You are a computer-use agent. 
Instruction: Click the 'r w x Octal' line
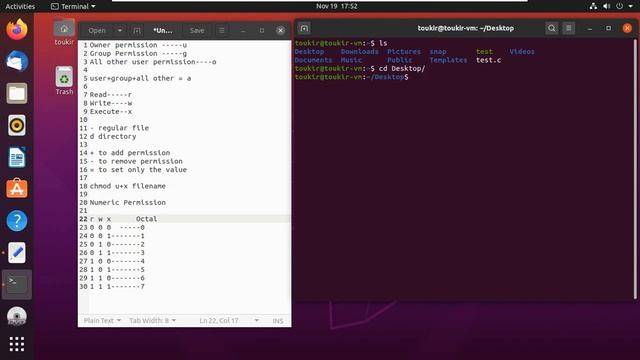tap(123, 219)
